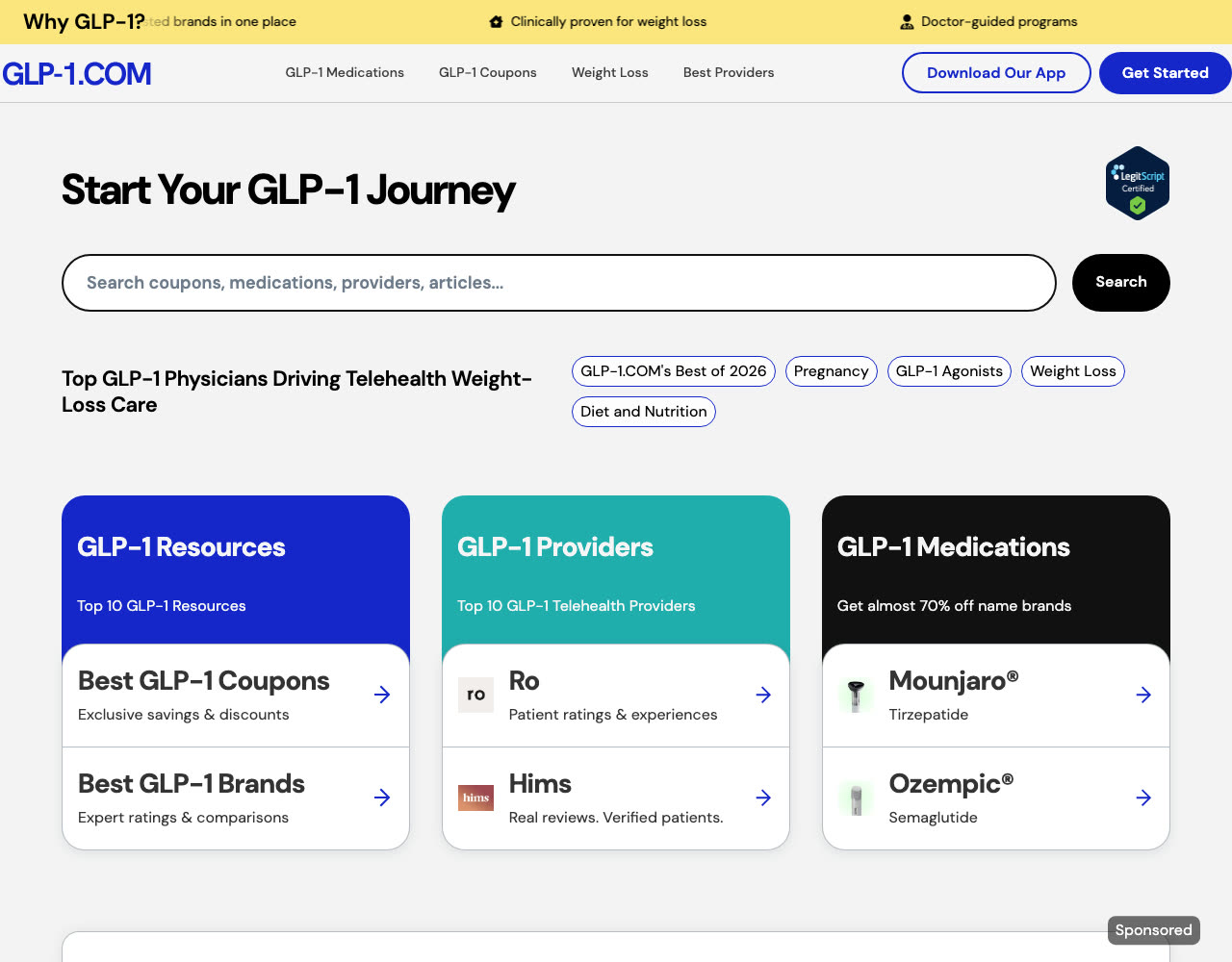Click 'Get almost 70% off name brands' text
This screenshot has height=962, width=1232.
tap(955, 606)
